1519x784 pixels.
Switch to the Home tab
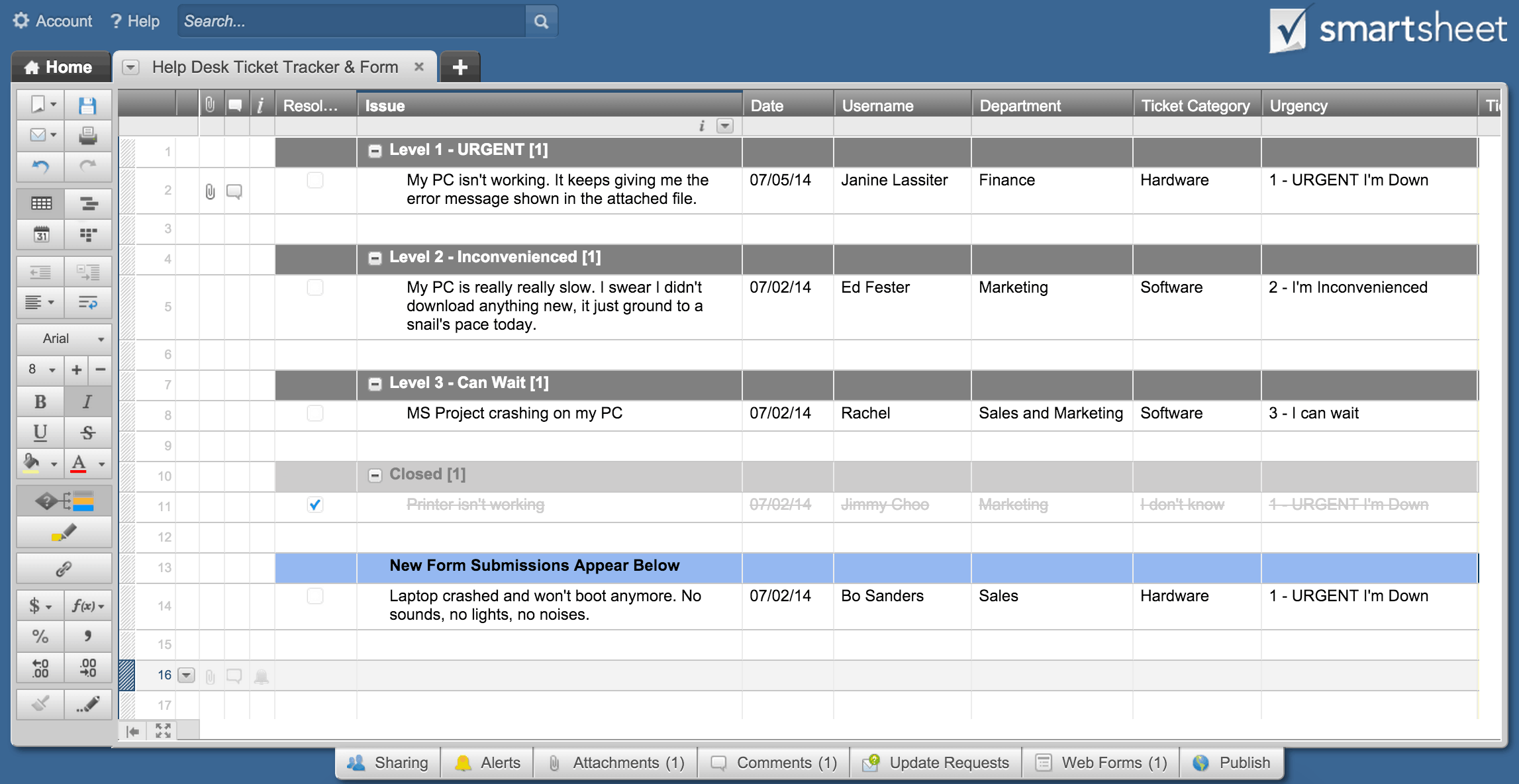click(x=60, y=68)
